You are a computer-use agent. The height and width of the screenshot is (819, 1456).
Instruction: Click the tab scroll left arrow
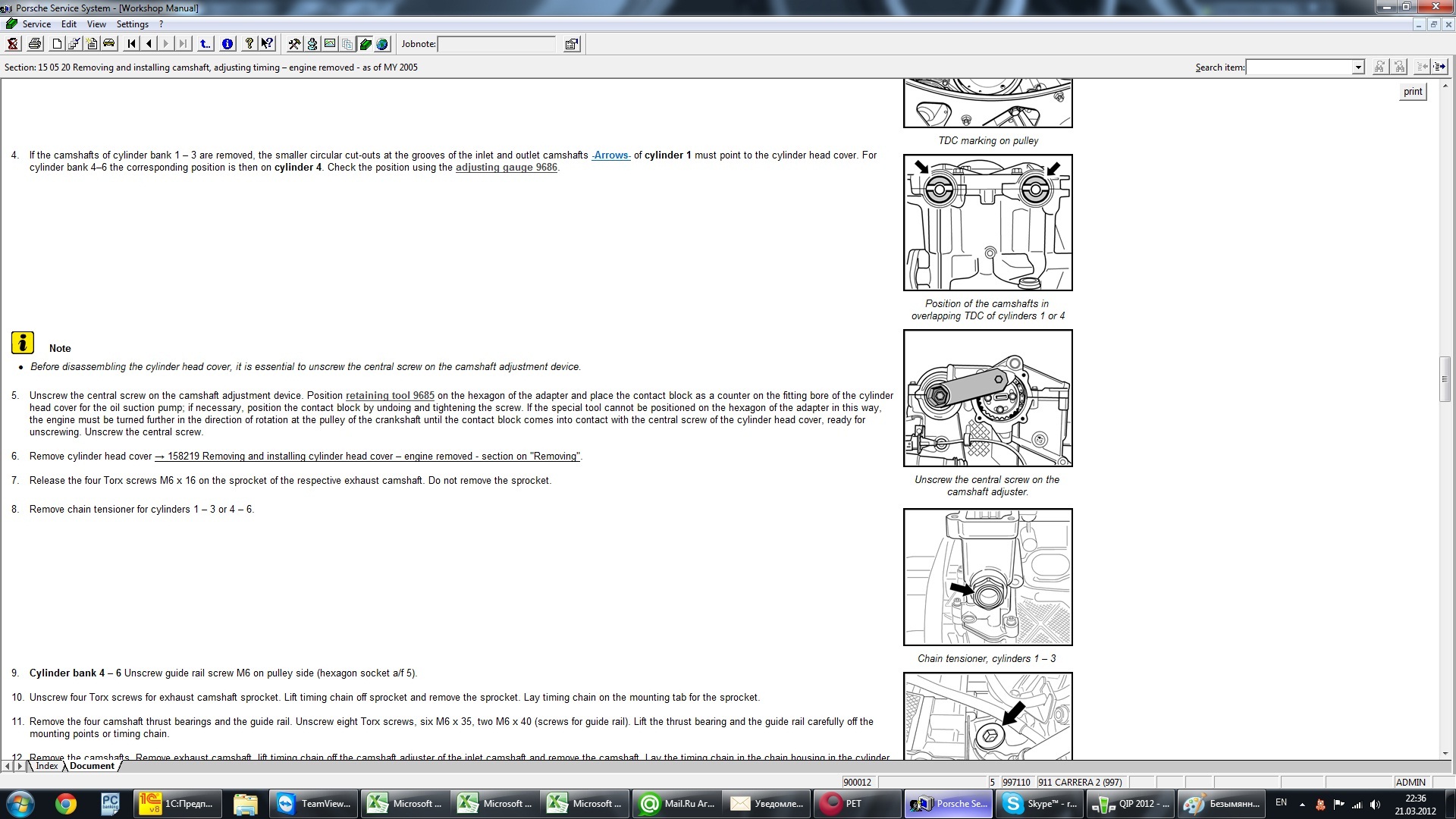point(8,767)
